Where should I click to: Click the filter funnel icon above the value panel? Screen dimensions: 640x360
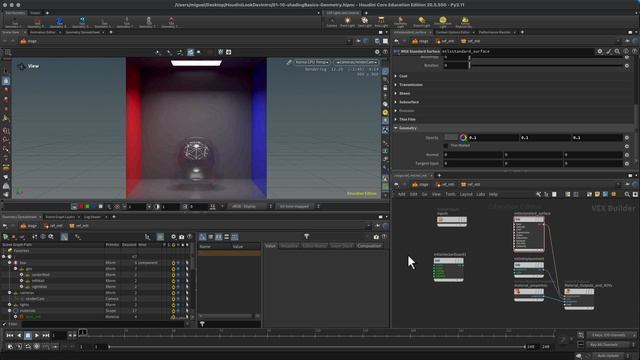[x=307, y=236]
